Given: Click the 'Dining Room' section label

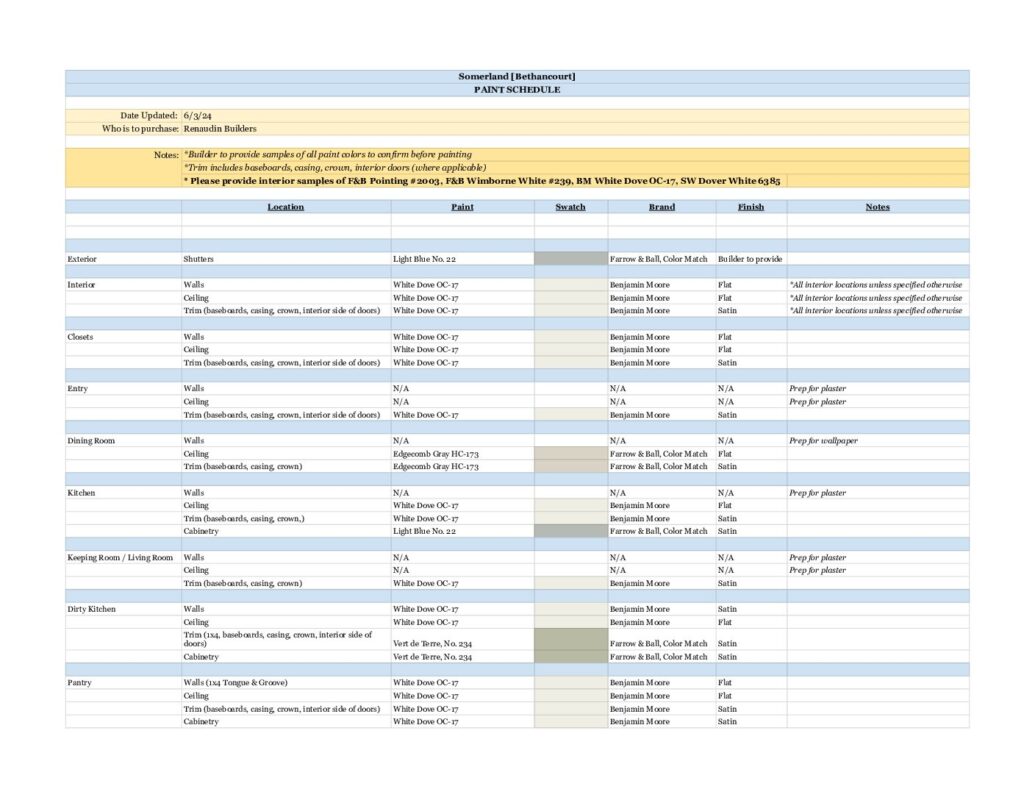Looking at the screenshot, I should 91,440.
